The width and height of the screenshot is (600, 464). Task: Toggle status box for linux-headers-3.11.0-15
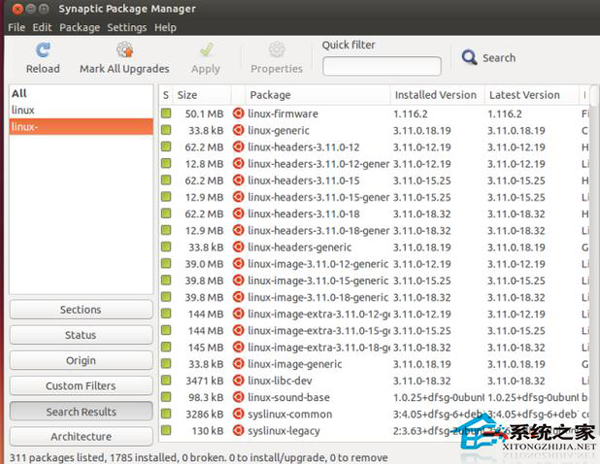click(166, 180)
